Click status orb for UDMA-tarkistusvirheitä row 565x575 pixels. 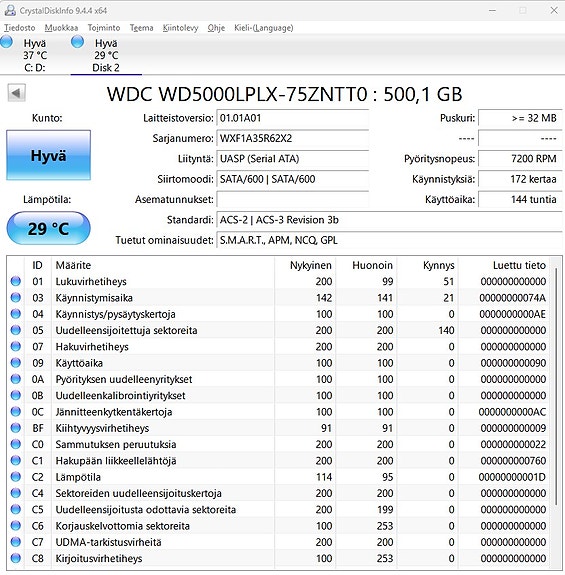(x=16, y=542)
